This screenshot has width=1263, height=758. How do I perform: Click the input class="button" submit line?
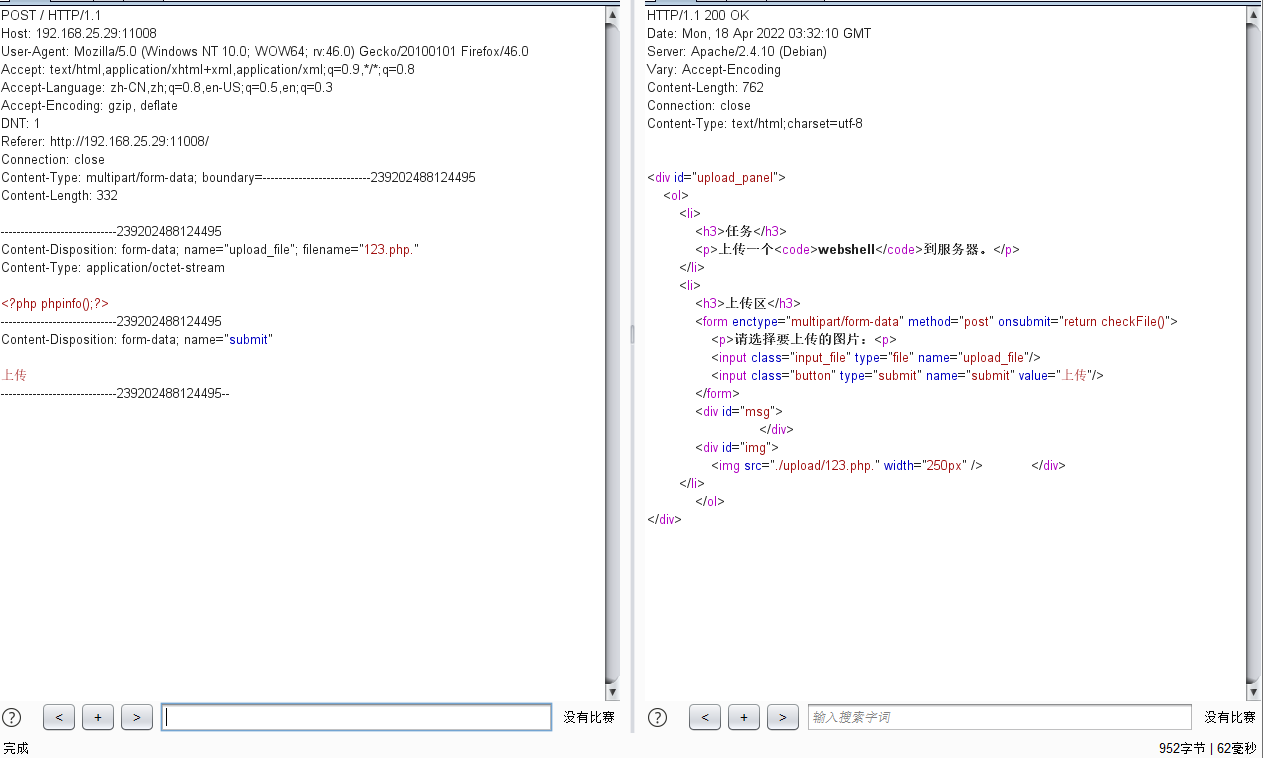pos(907,376)
